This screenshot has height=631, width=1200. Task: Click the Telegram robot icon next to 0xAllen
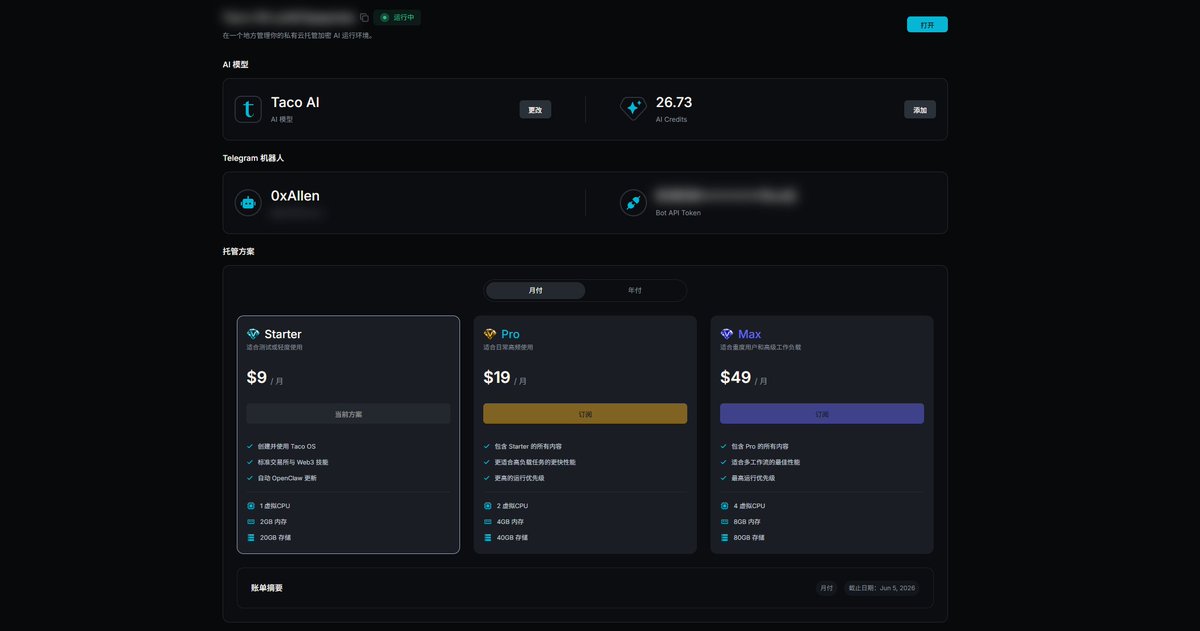(248, 203)
